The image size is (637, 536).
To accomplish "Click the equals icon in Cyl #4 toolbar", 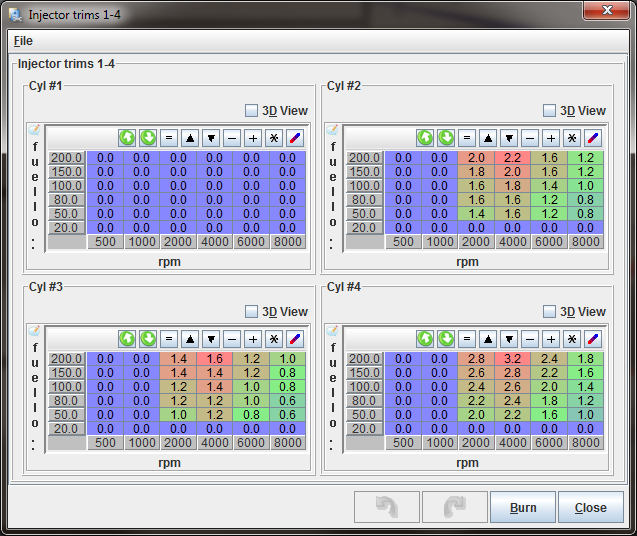I will tap(467, 339).
